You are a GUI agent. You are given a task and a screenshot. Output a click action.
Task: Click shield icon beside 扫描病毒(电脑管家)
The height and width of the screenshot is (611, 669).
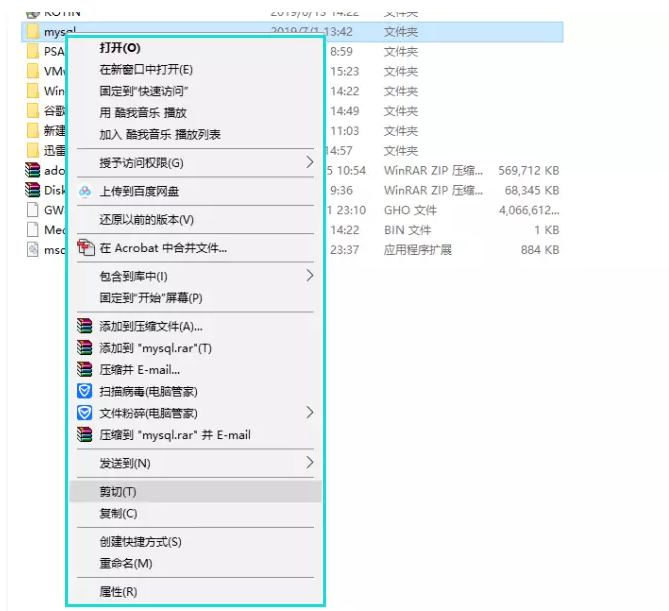point(84,391)
